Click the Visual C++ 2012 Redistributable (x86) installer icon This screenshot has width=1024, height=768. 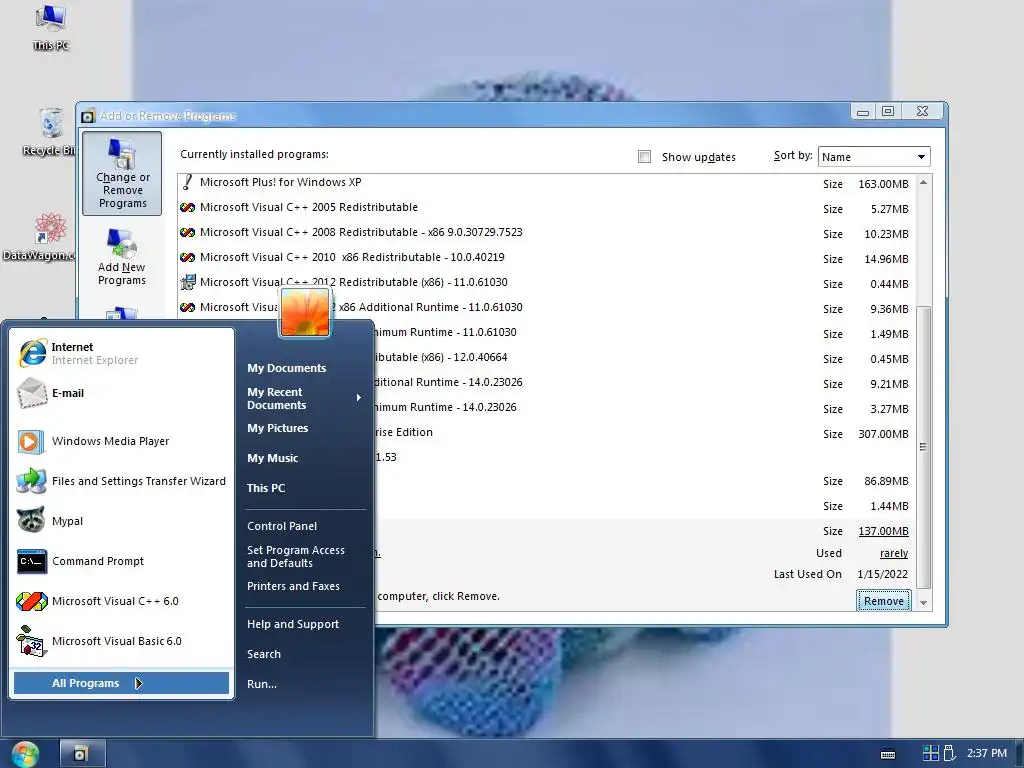(187, 282)
